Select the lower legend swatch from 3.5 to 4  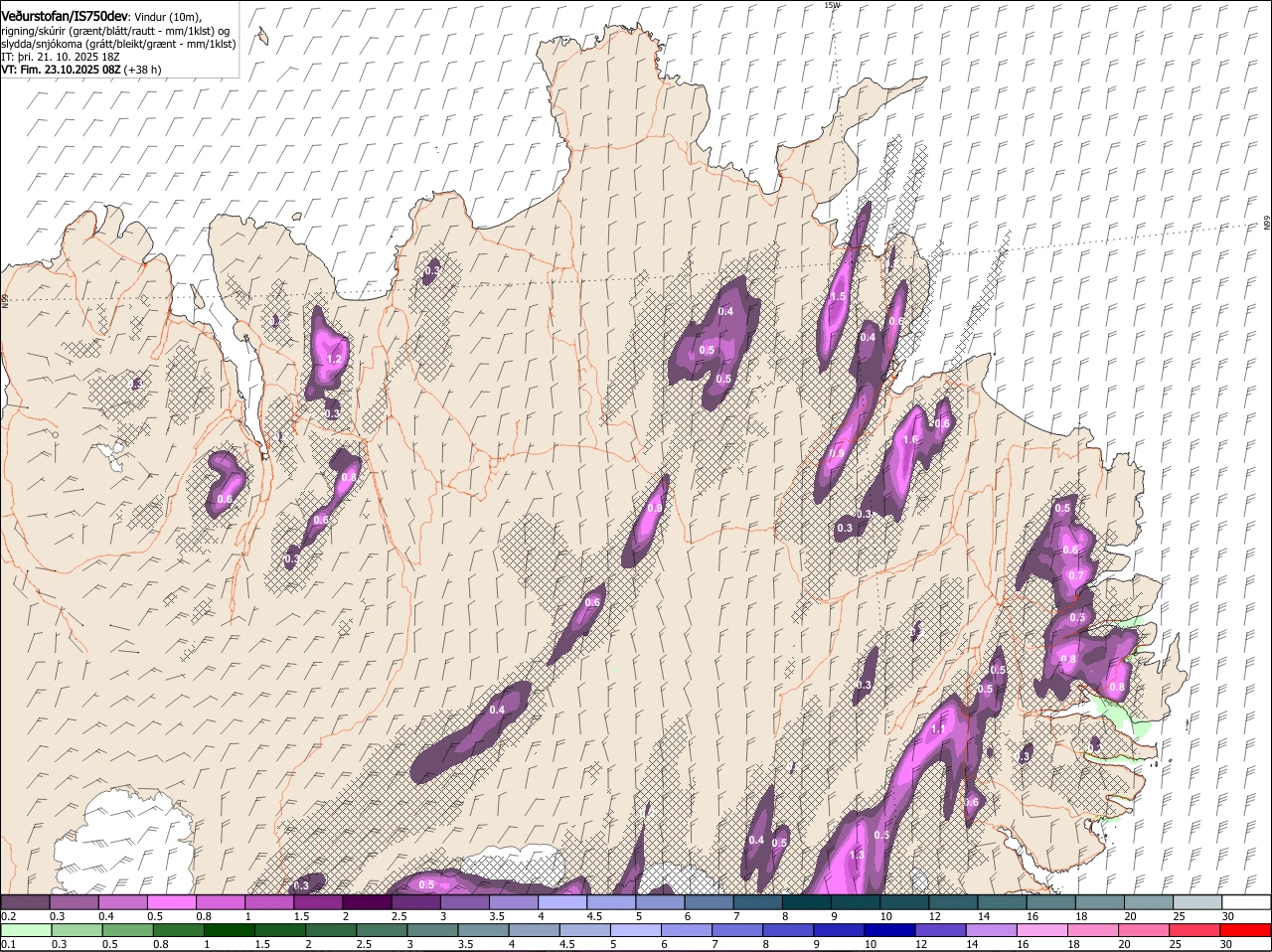click(483, 930)
